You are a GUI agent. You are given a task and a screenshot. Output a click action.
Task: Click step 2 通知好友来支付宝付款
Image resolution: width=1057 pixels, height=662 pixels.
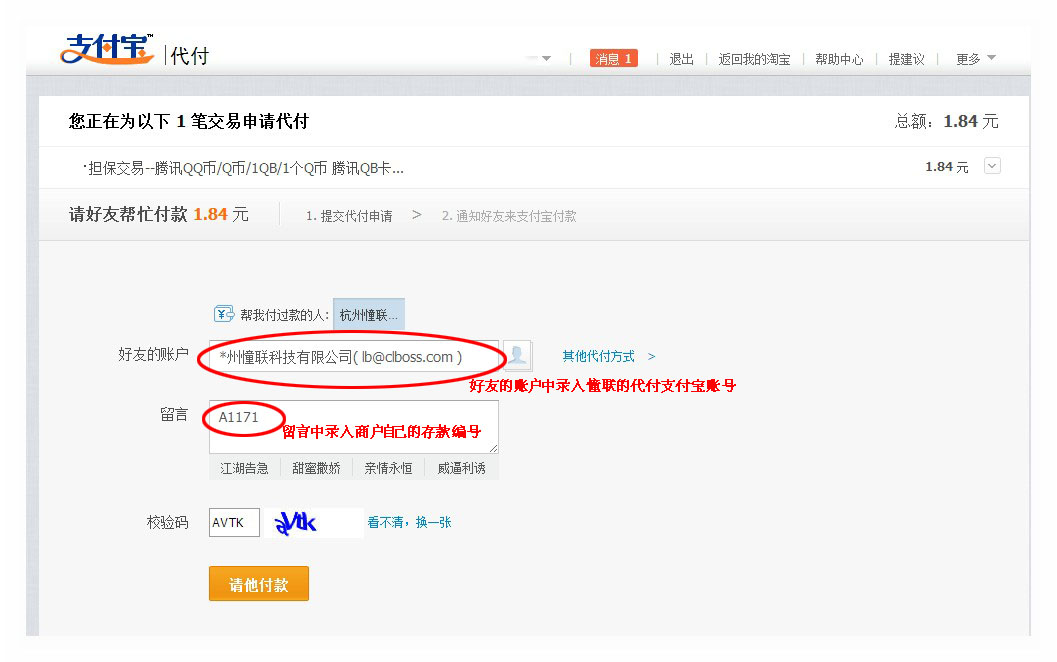[x=509, y=216]
